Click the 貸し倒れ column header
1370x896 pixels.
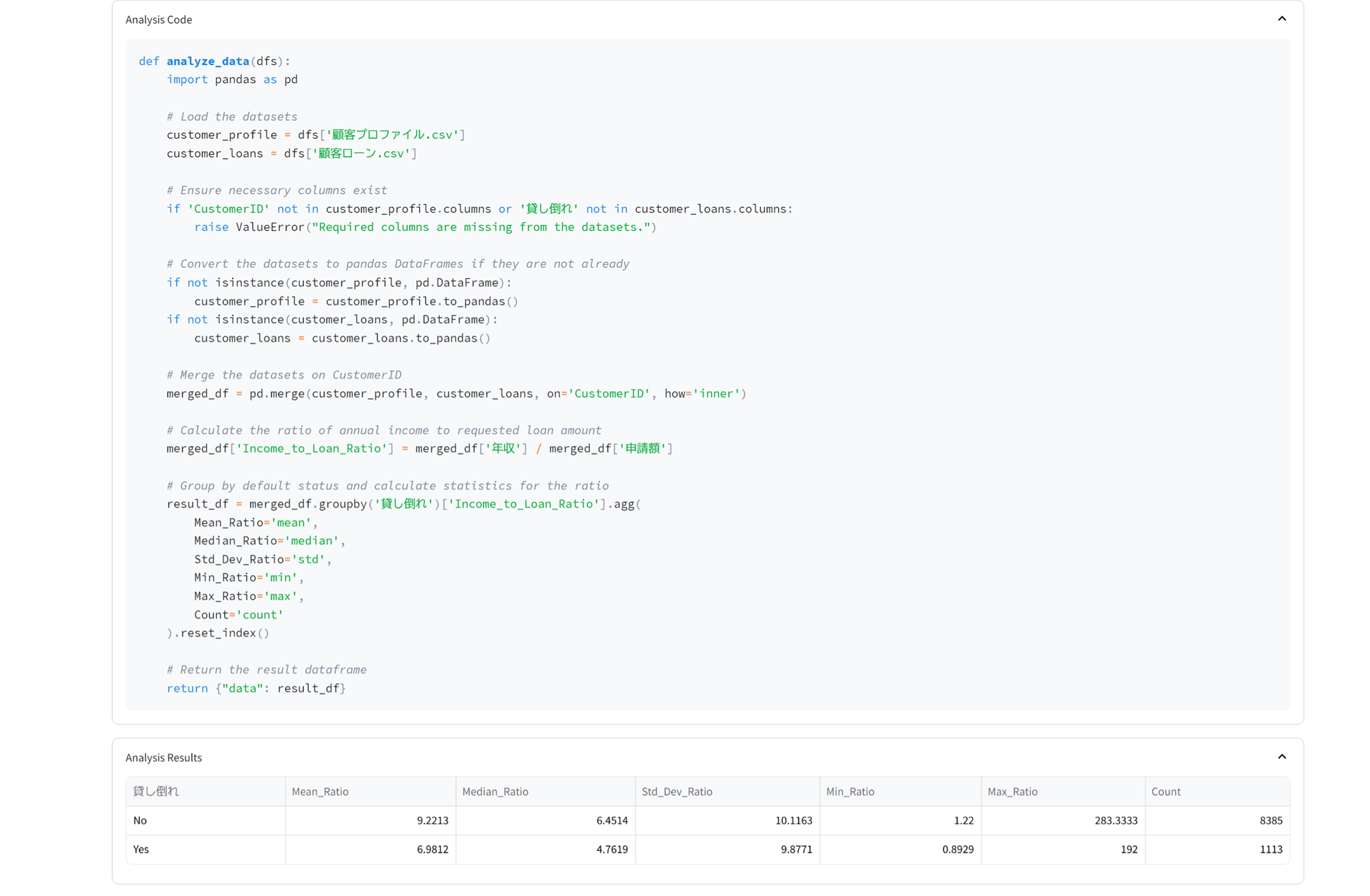[x=156, y=791]
